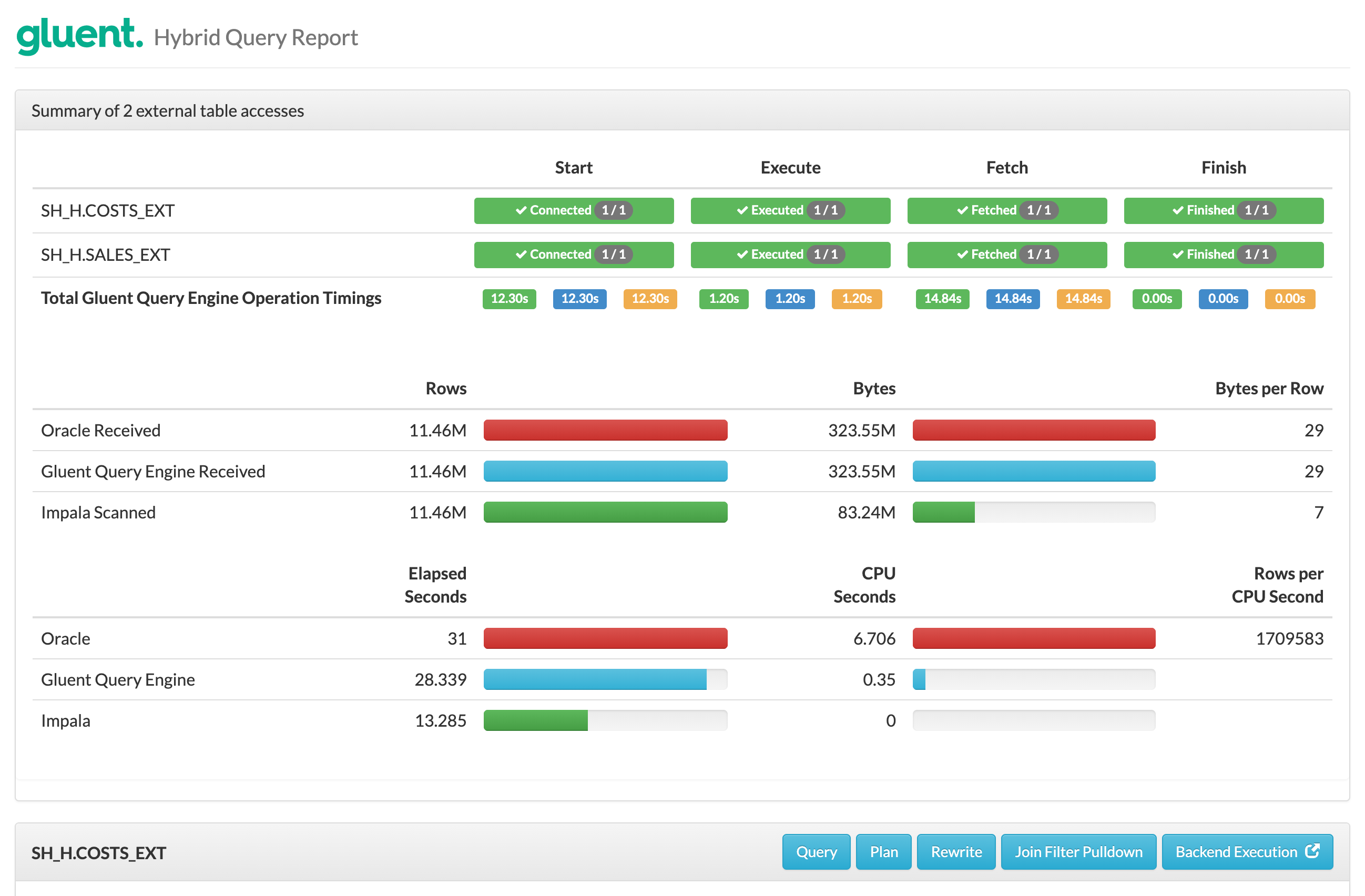Click the SH_H.COSTS_EXT section heading
This screenshot has height=896, width=1365.
99,853
